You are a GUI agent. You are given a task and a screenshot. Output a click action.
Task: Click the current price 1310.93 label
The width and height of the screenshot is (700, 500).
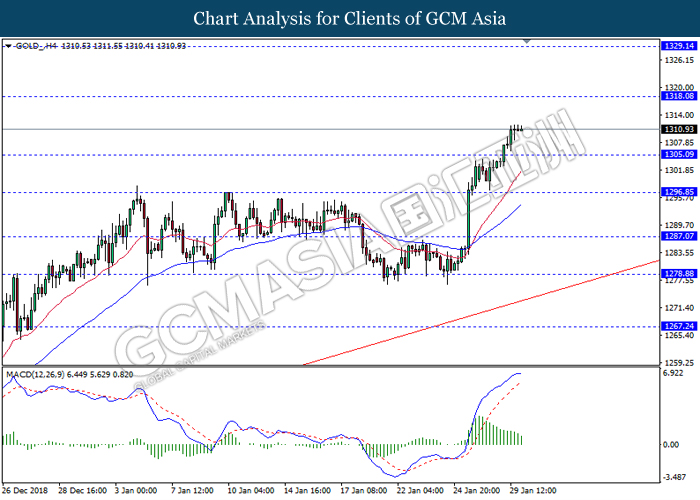tap(679, 129)
